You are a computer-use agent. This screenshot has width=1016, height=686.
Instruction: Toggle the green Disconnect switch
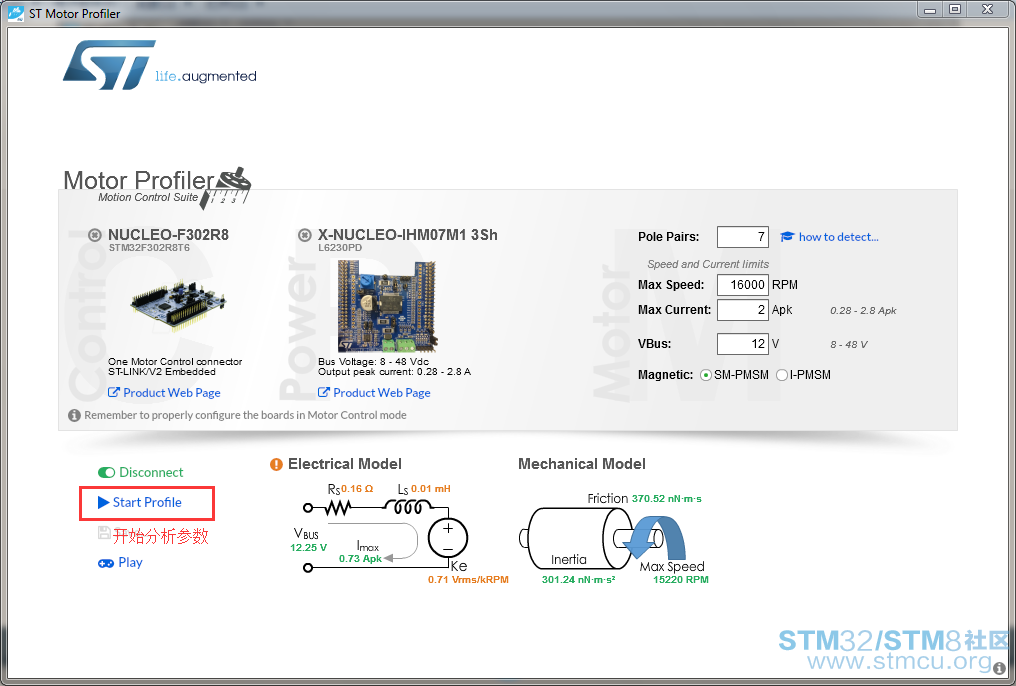106,472
